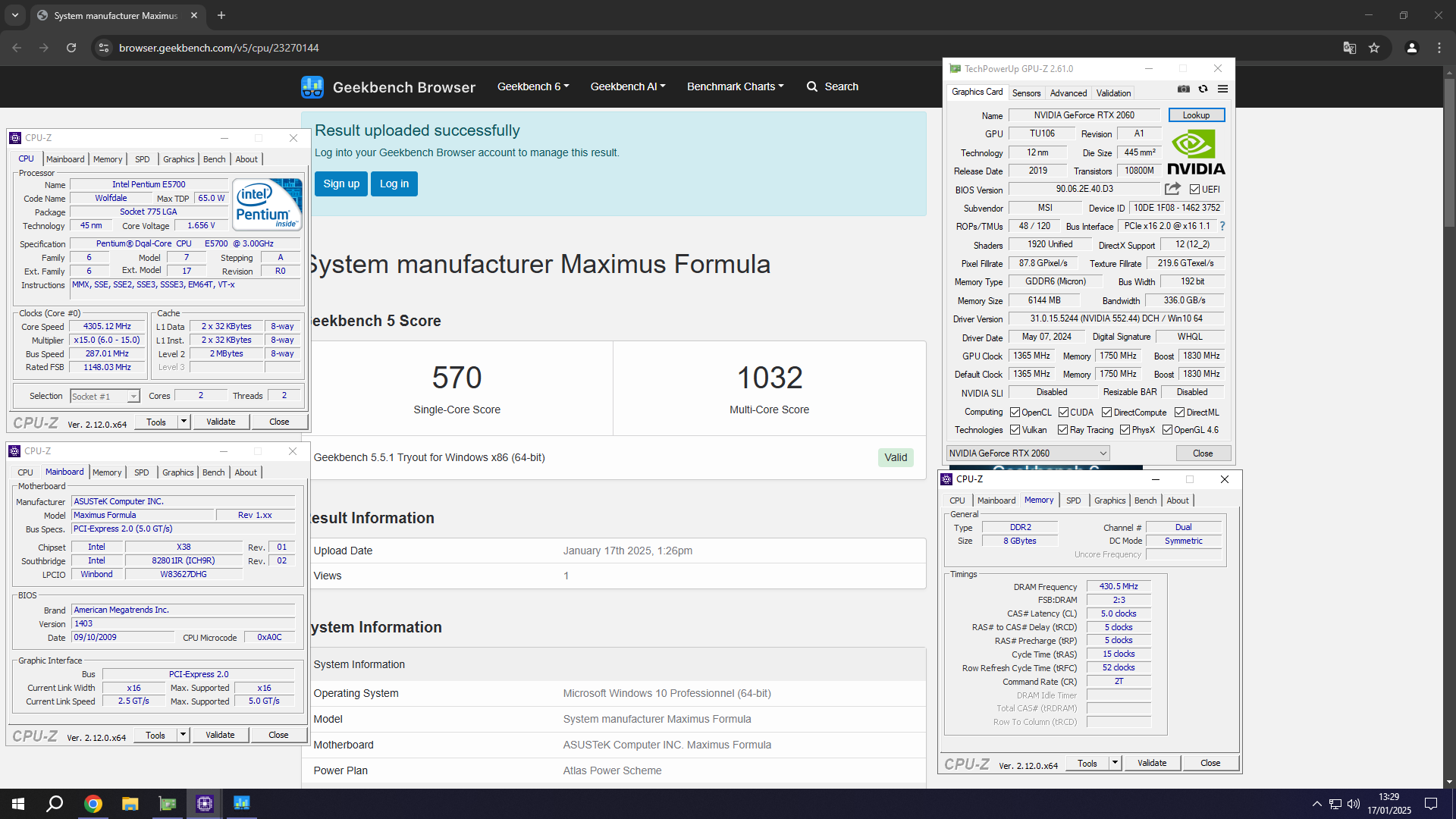Image resolution: width=1456 pixels, height=819 pixels.
Task: Click Close button in GPU-Z
Action: (1203, 453)
